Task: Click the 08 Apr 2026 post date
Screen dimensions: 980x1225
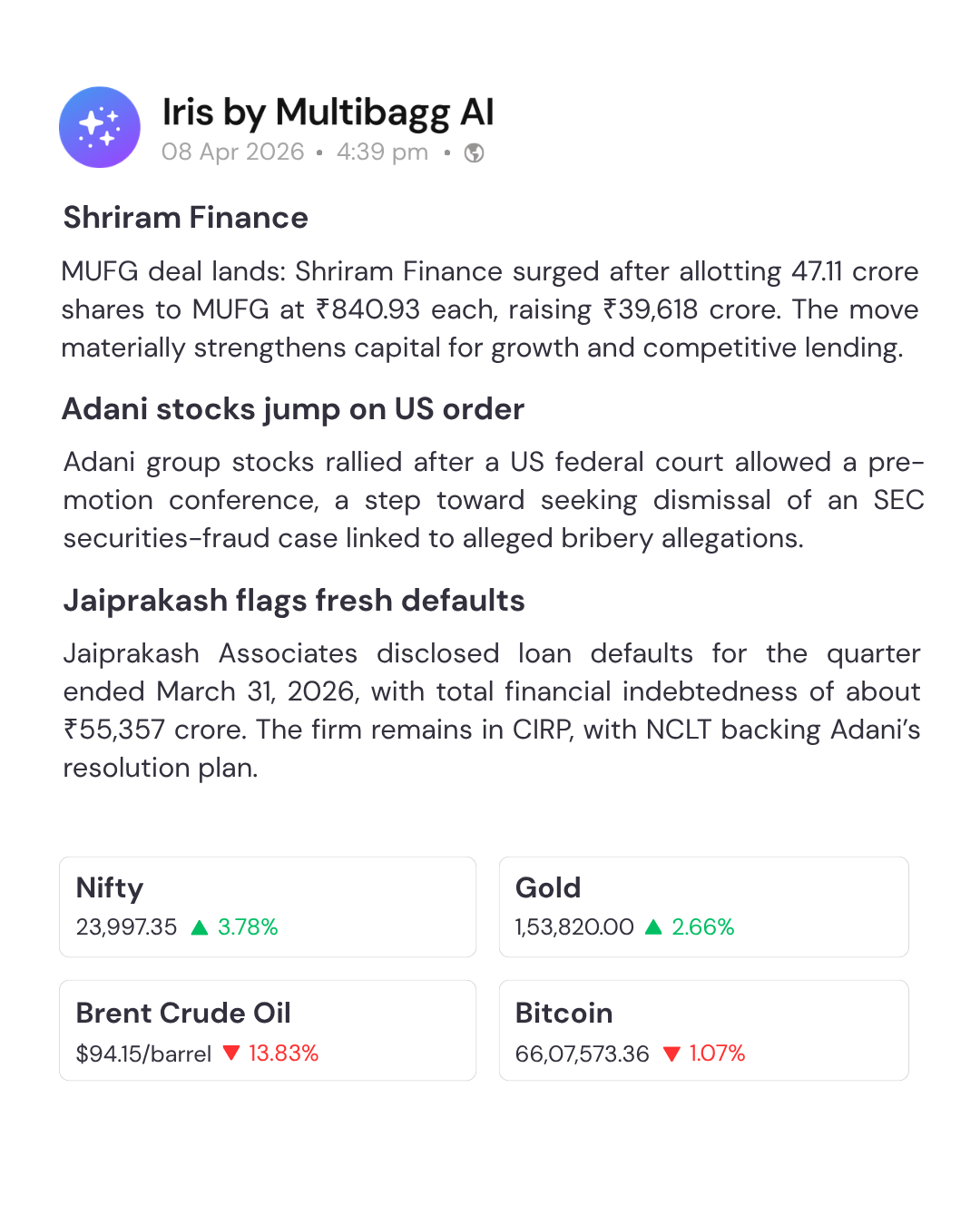Action: tap(232, 152)
